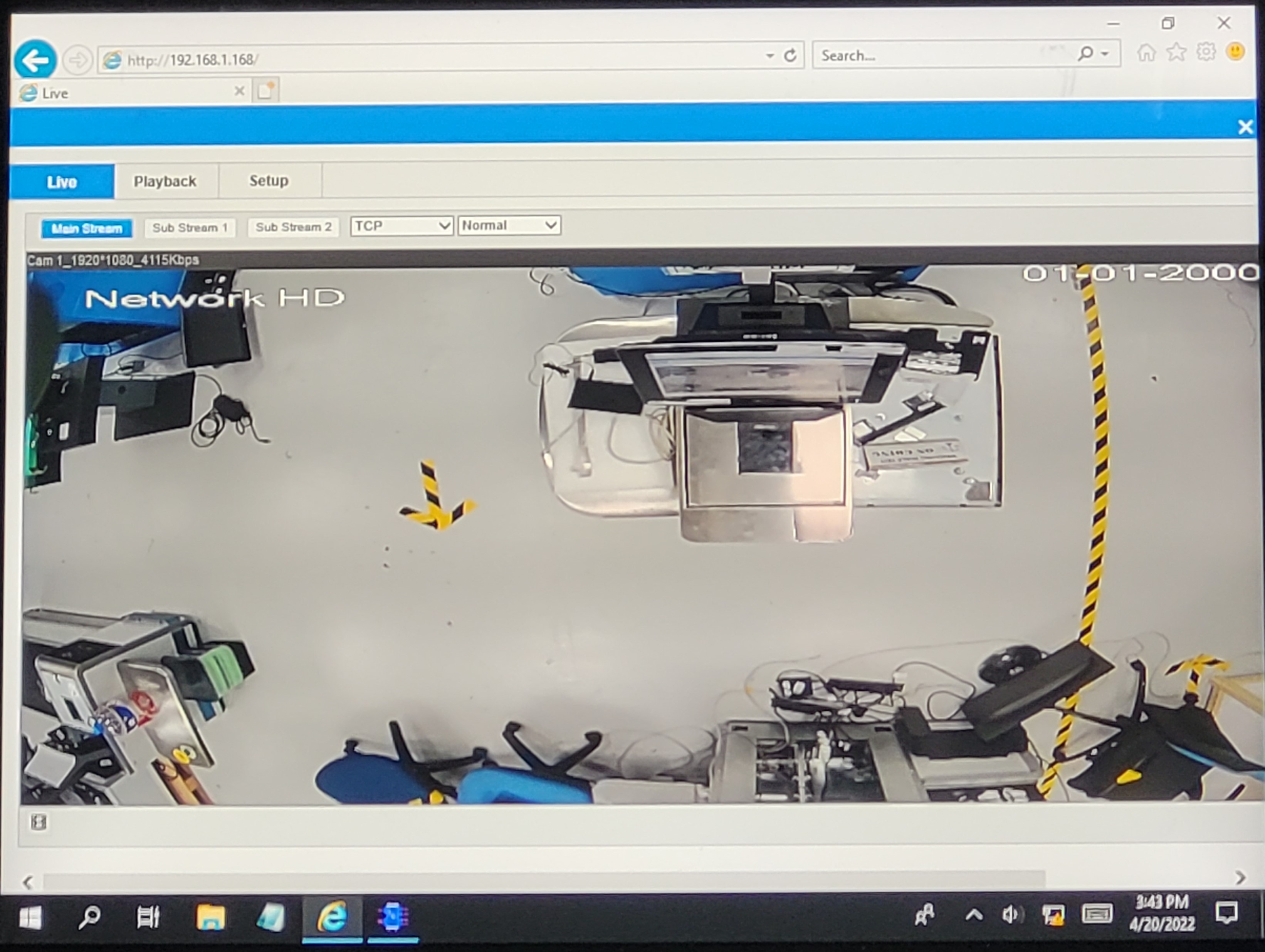Open the Playback tab
Screen dimensions: 1265x952
pos(165,181)
